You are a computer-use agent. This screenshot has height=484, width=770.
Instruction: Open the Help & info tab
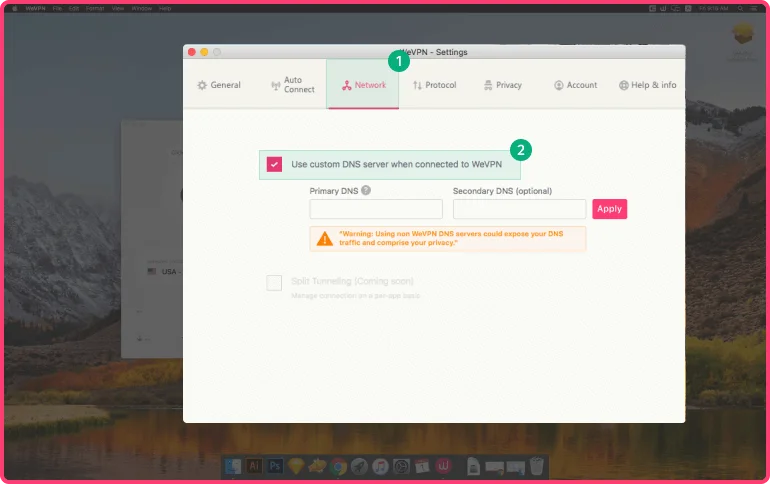tap(647, 85)
